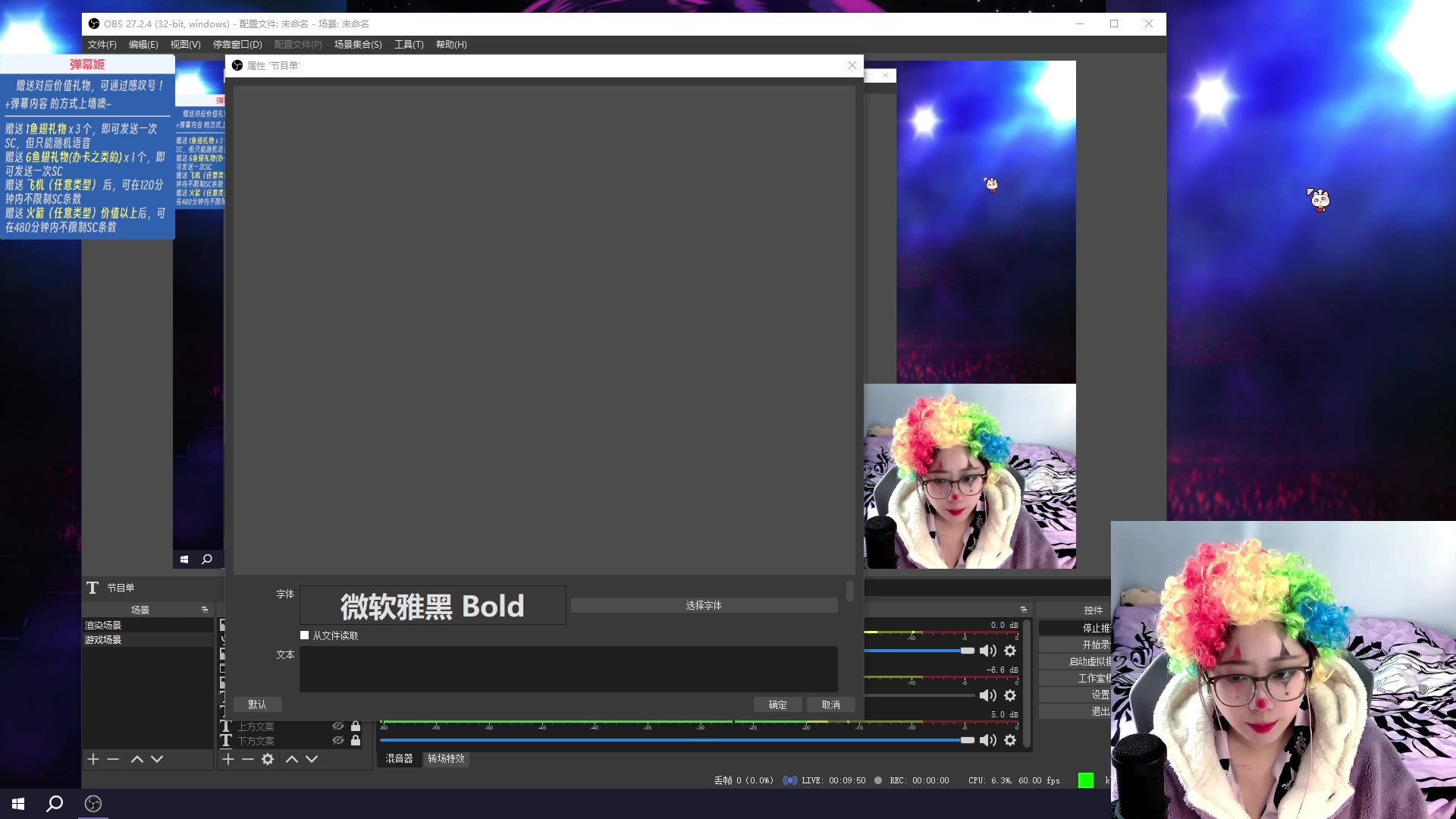Mute the 5.0 dB audio channel

987,740
